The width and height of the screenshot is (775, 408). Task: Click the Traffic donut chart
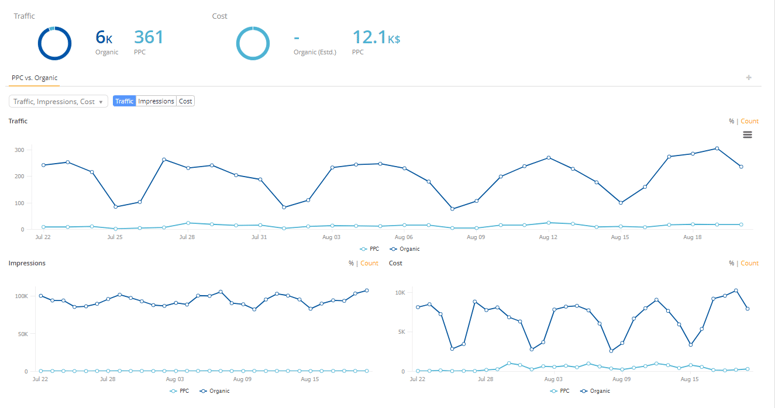[x=55, y=44]
